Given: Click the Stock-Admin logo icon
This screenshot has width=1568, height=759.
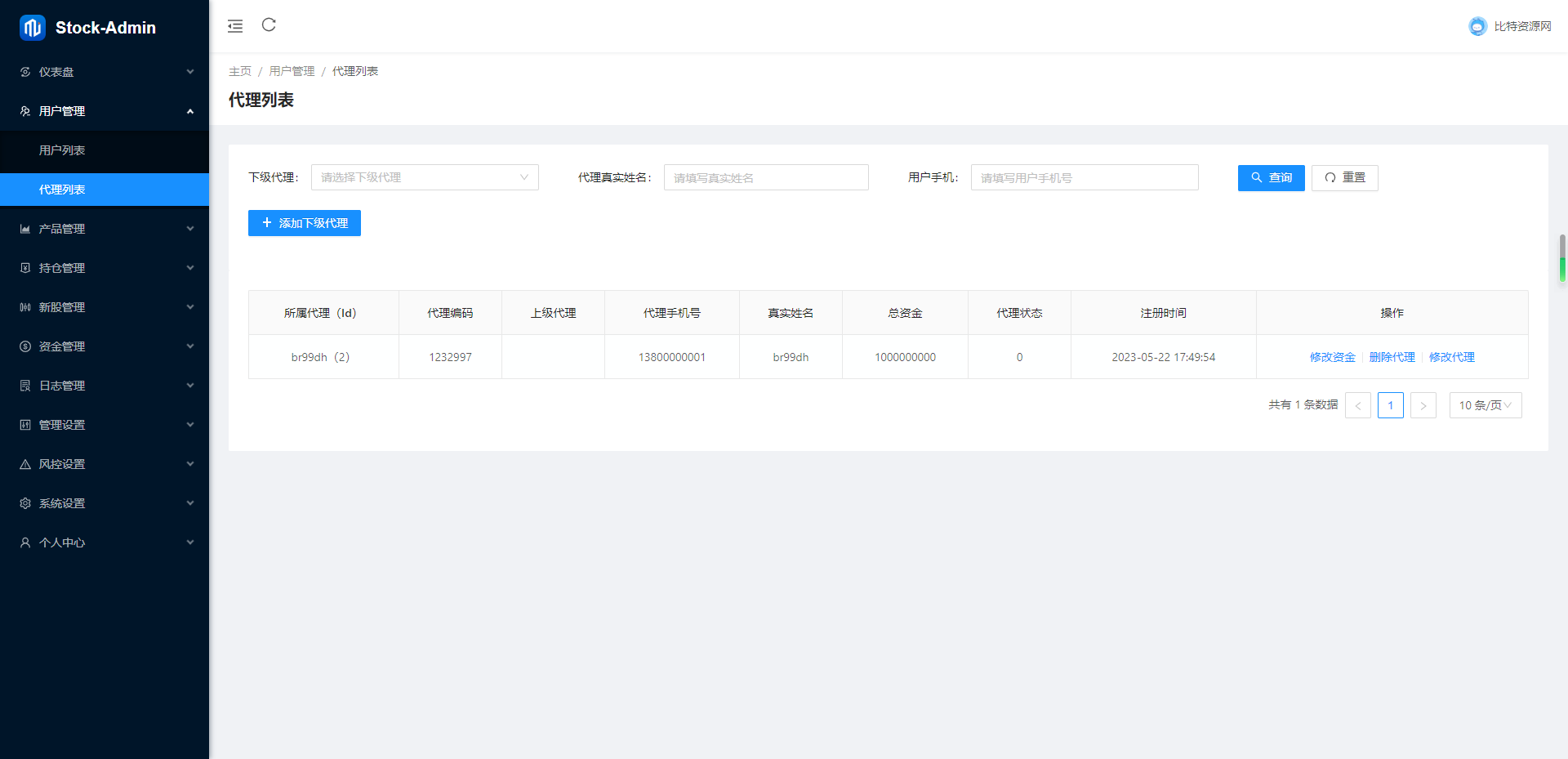Looking at the screenshot, I should coord(31,27).
